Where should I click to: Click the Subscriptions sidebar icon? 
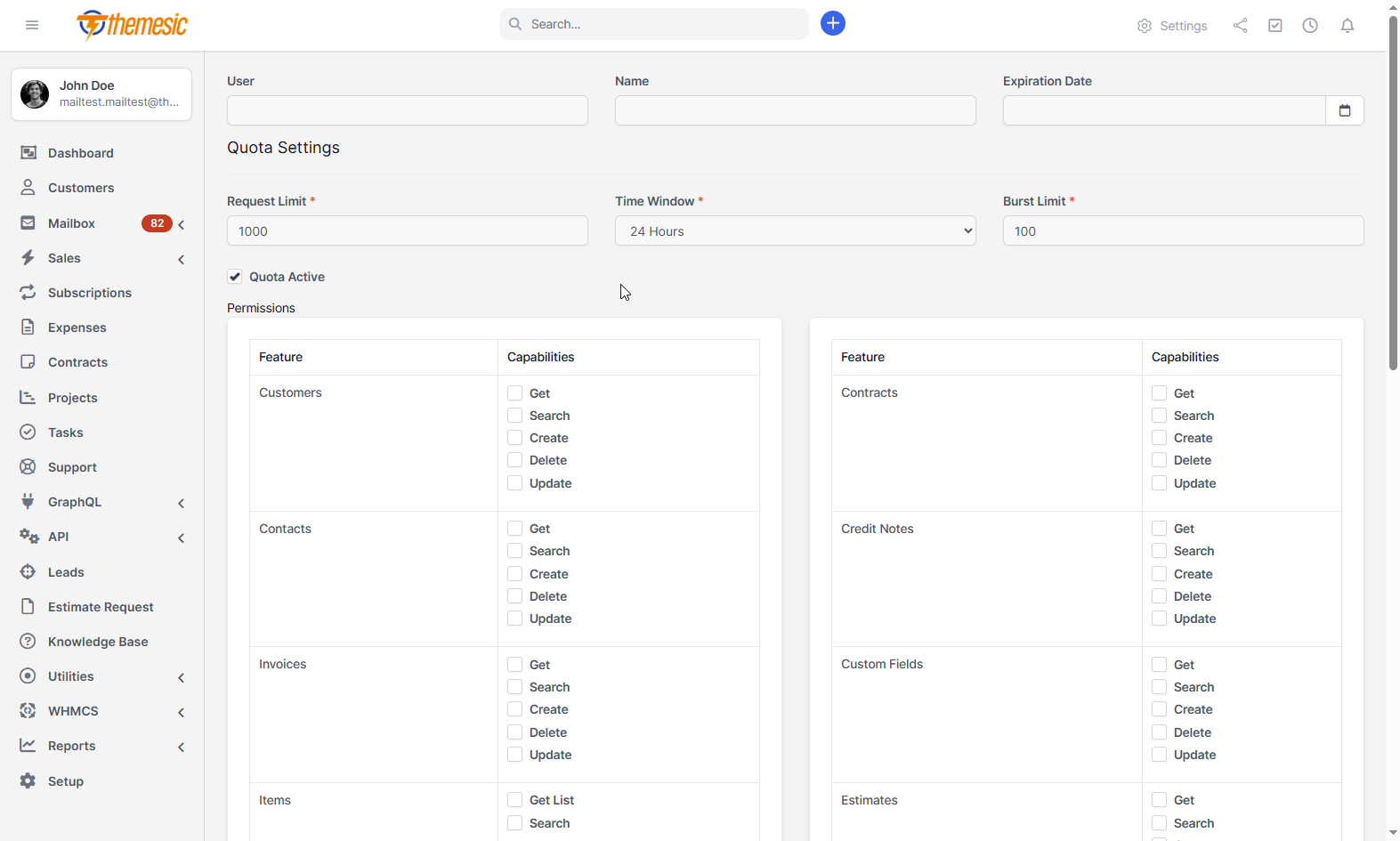tap(28, 292)
